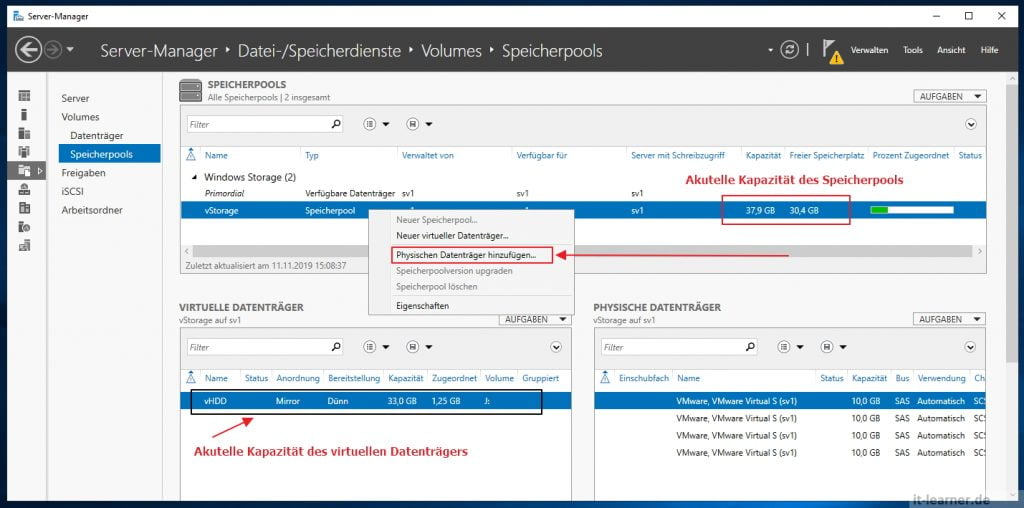Choose Neuer virtueller Datenträger context entry

tap(452, 236)
